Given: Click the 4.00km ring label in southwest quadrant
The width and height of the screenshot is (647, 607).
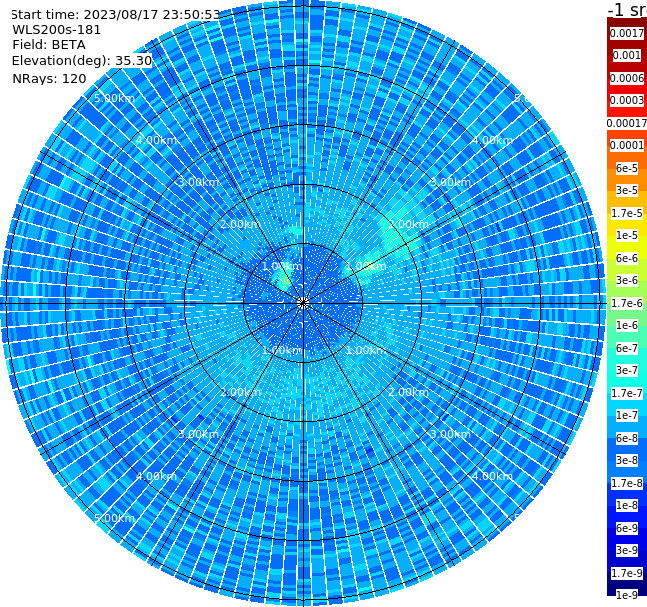Looking at the screenshot, I should click(156, 476).
